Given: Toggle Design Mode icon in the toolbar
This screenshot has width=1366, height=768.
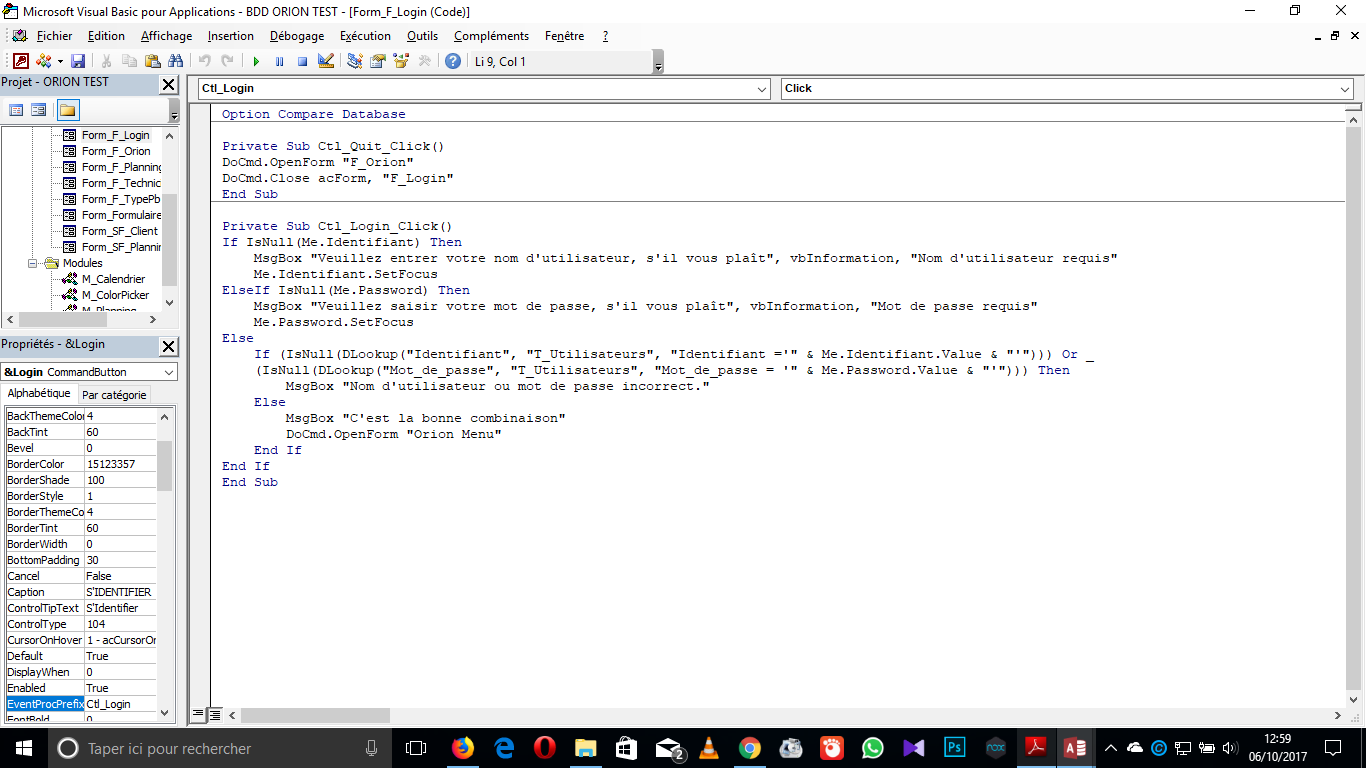Looking at the screenshot, I should click(325, 61).
